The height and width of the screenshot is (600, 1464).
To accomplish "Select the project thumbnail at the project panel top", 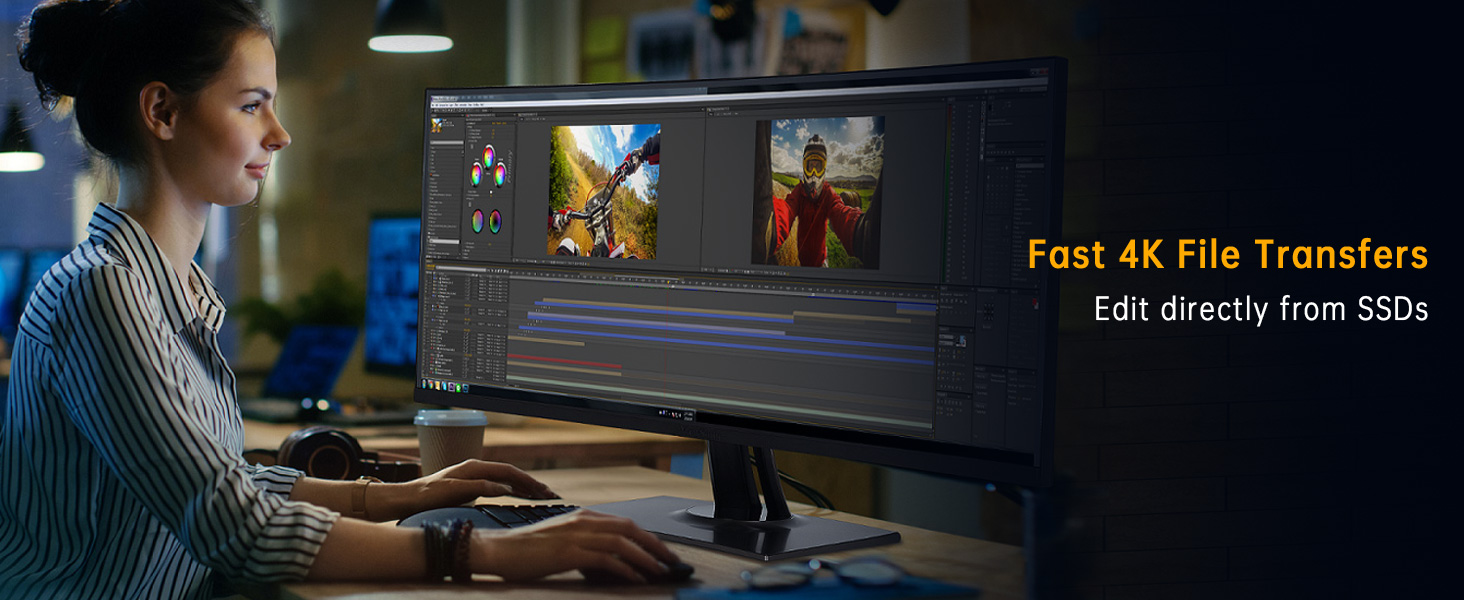I will pos(437,127).
